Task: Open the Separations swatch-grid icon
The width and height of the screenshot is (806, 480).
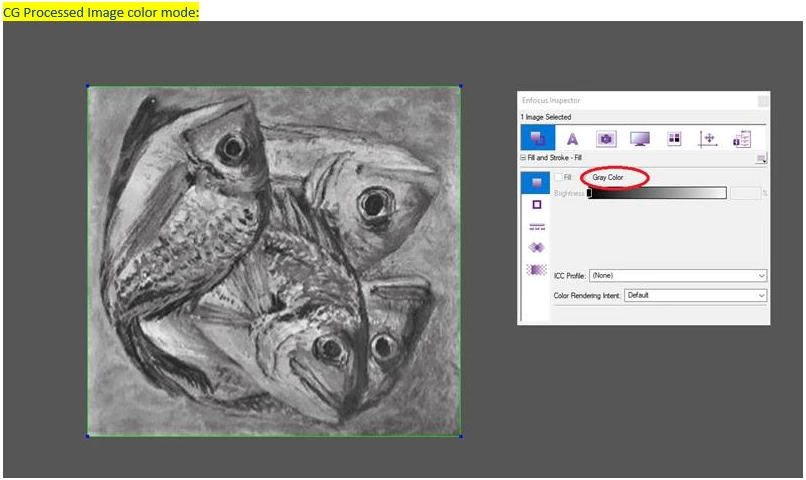Action: 674,139
